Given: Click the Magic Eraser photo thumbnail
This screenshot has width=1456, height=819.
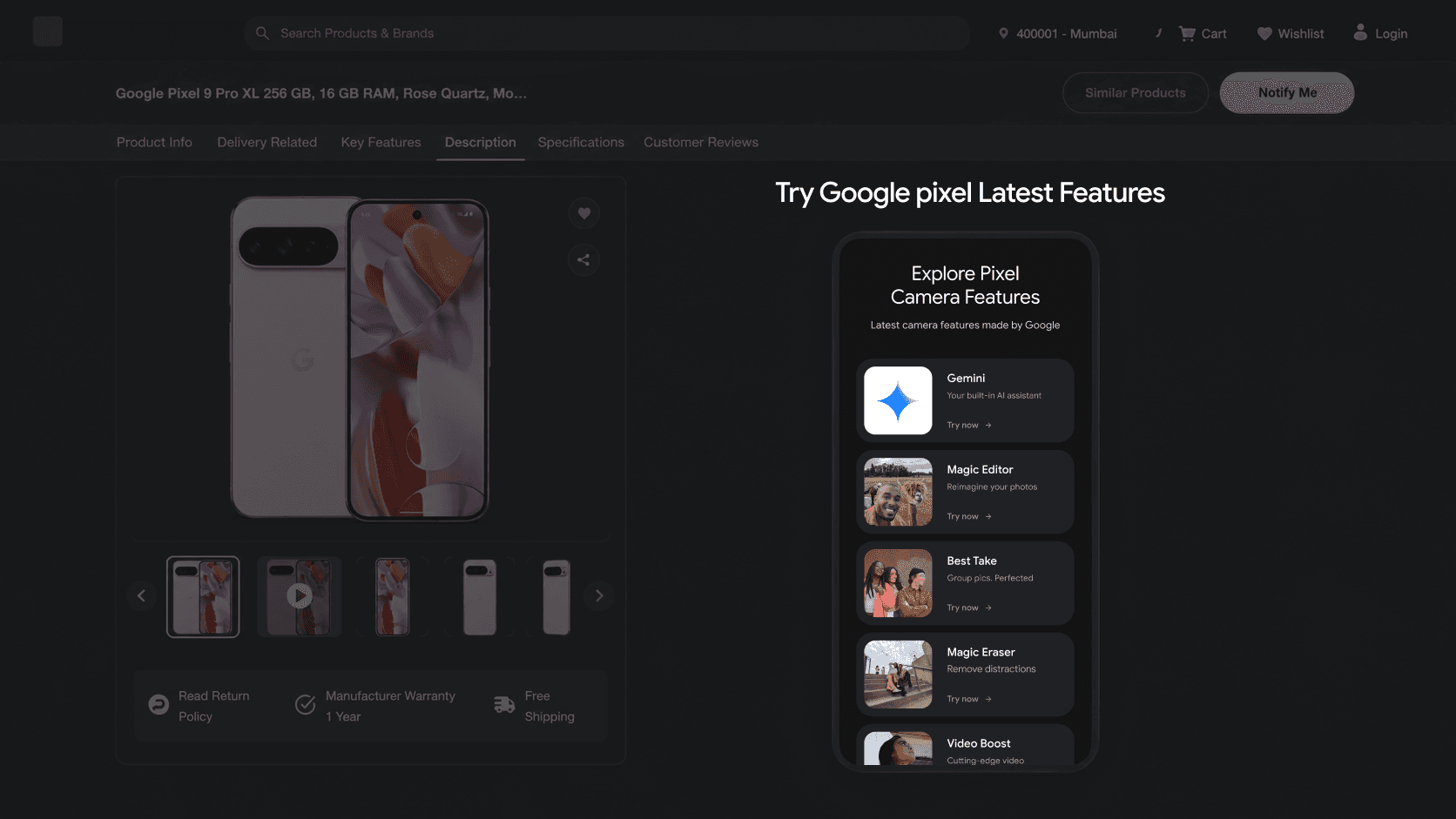Looking at the screenshot, I should (x=898, y=675).
